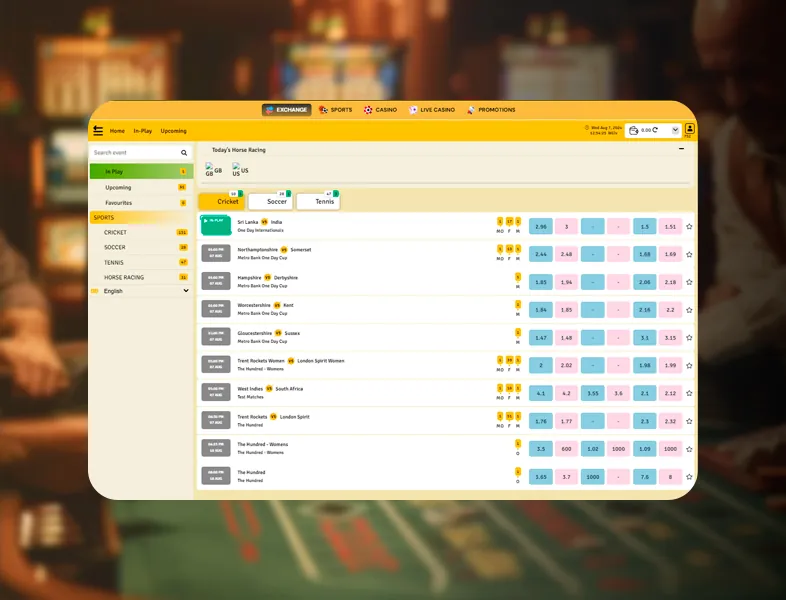786x600 pixels.
Task: Click M market badge in Hampshire vs Derbyshire row
Action: tap(518, 281)
